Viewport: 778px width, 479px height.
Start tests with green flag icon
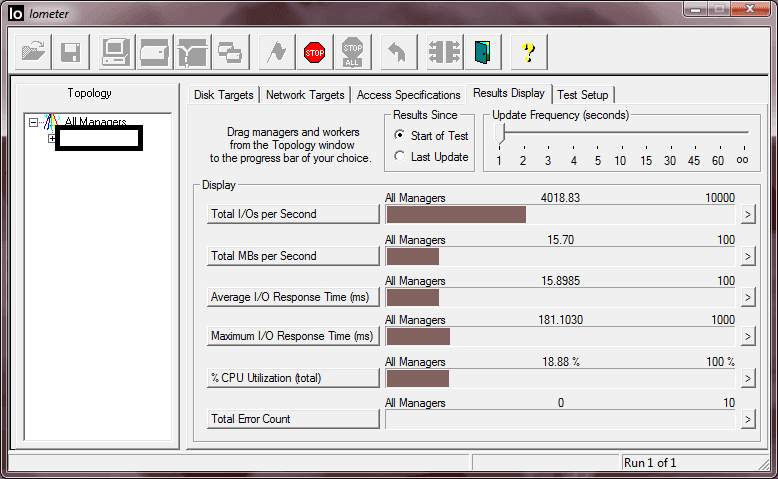[277, 52]
